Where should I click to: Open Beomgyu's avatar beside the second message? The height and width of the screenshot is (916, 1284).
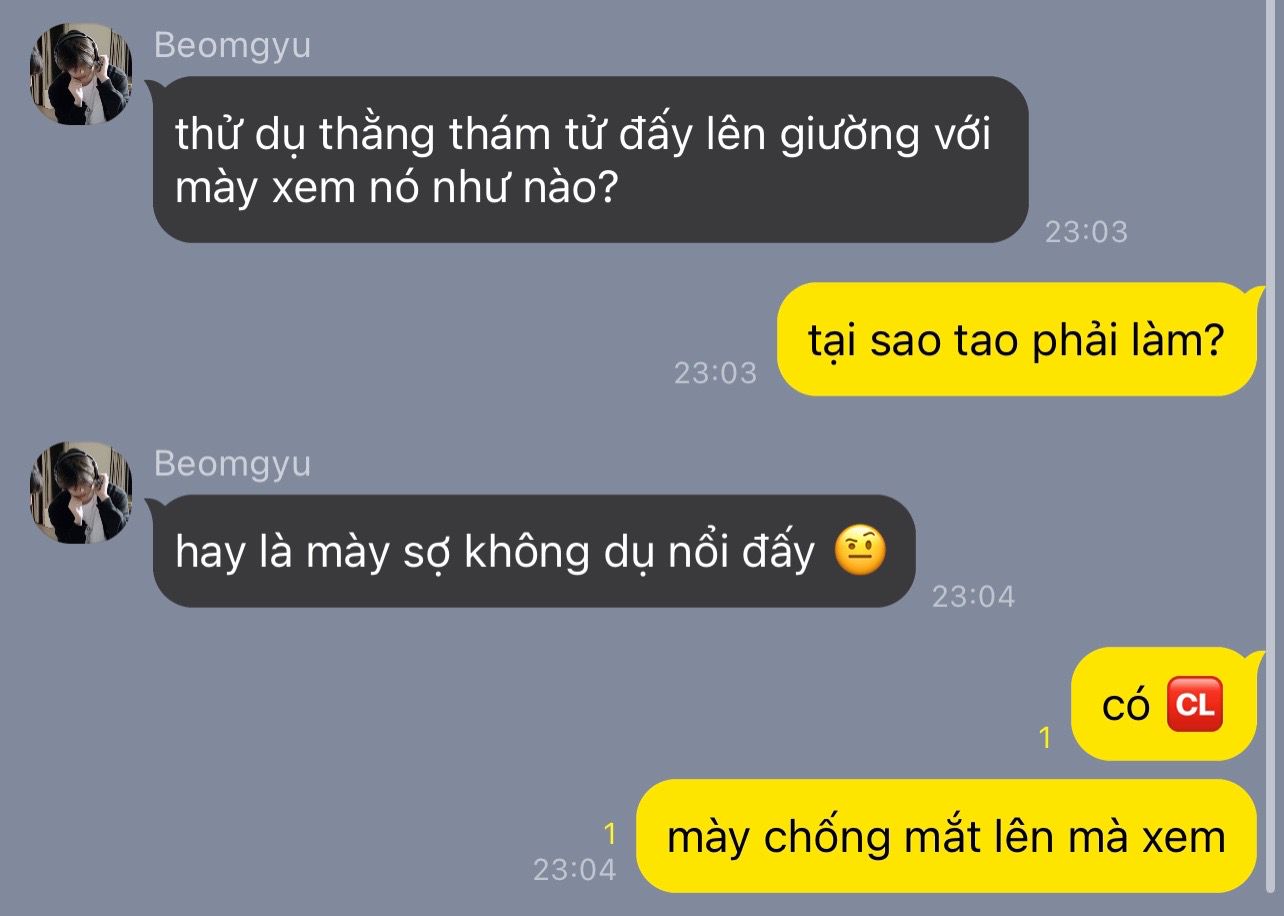pyautogui.click(x=81, y=493)
